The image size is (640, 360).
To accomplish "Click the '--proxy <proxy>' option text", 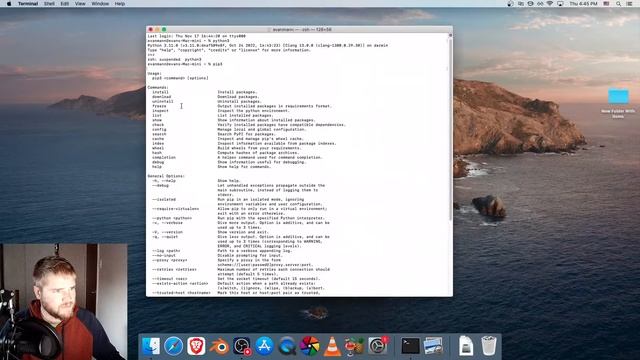I will tap(170, 260).
